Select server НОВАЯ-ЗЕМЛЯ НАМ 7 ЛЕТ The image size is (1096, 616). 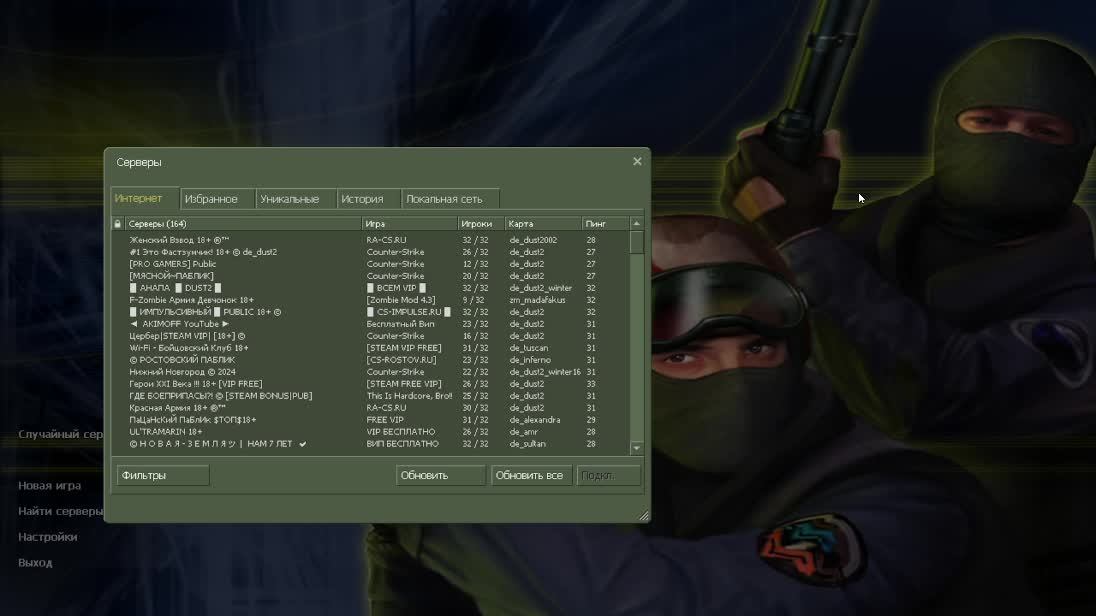click(370, 444)
